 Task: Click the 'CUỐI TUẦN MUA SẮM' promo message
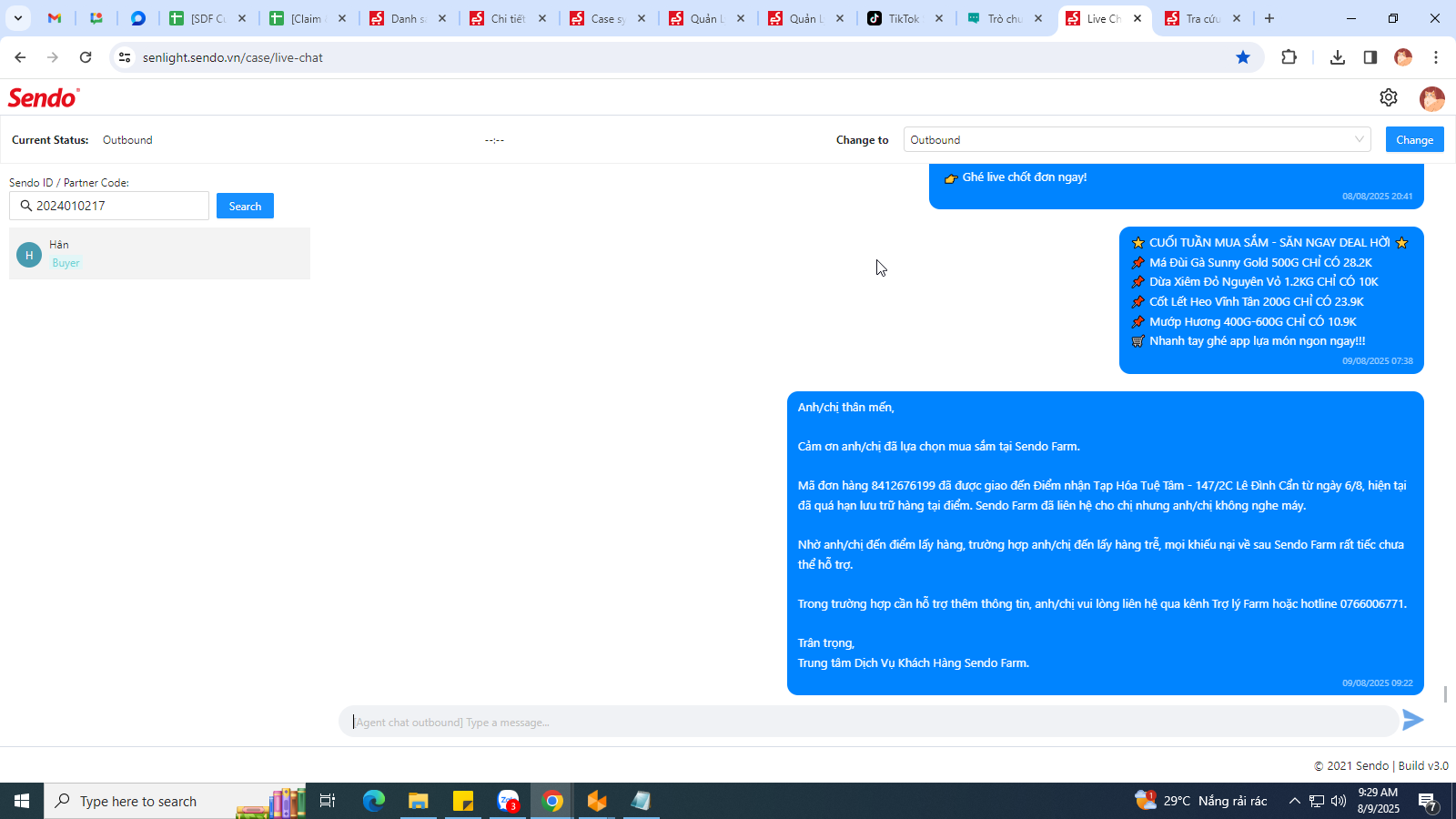(x=1271, y=300)
